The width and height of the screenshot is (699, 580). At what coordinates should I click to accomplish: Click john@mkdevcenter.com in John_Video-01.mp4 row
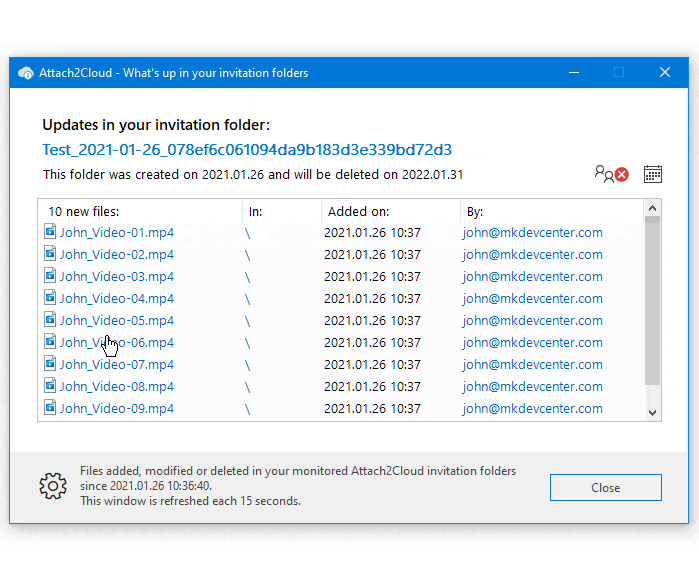coord(532,233)
